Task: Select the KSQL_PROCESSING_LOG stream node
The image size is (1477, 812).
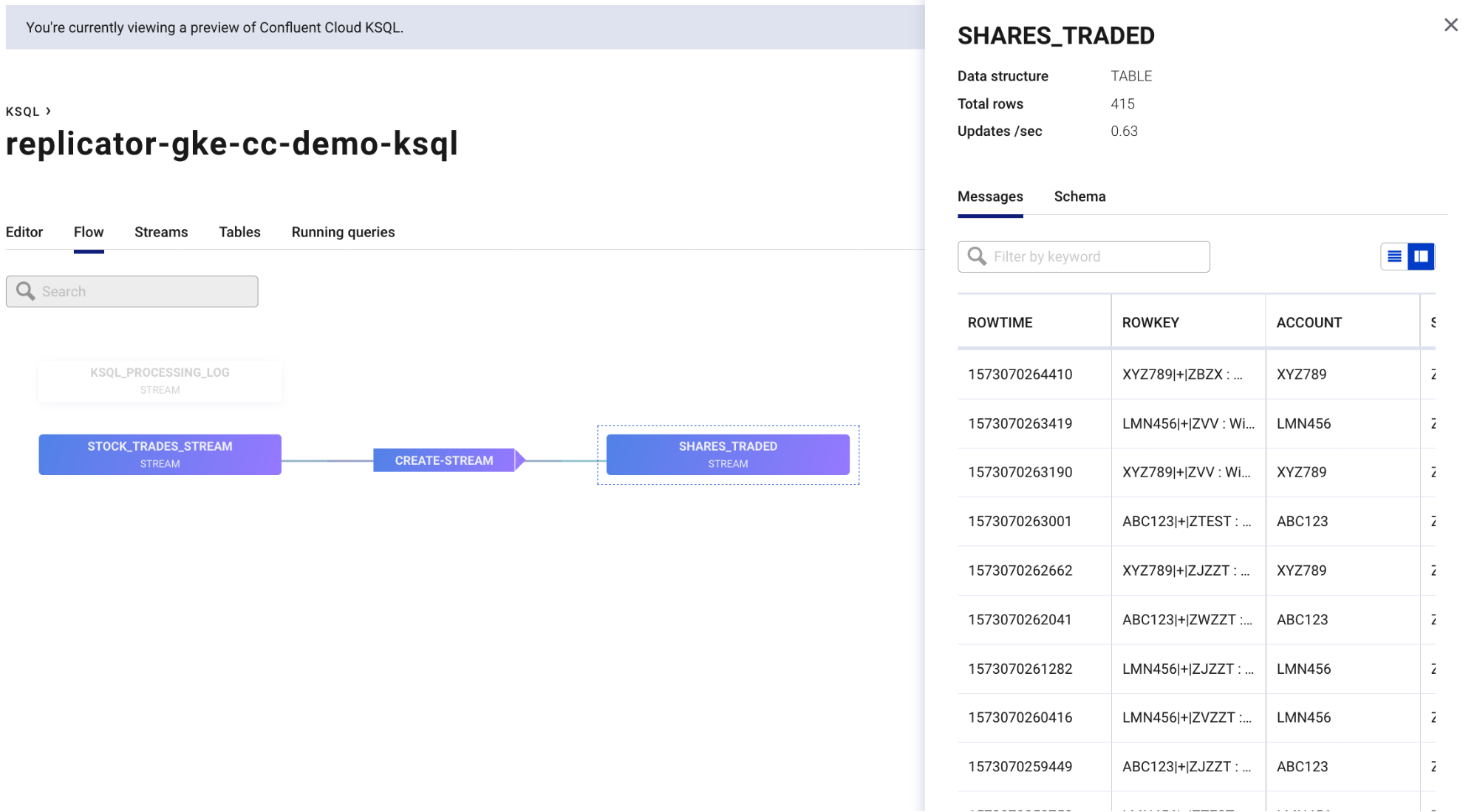Action: coord(160,381)
